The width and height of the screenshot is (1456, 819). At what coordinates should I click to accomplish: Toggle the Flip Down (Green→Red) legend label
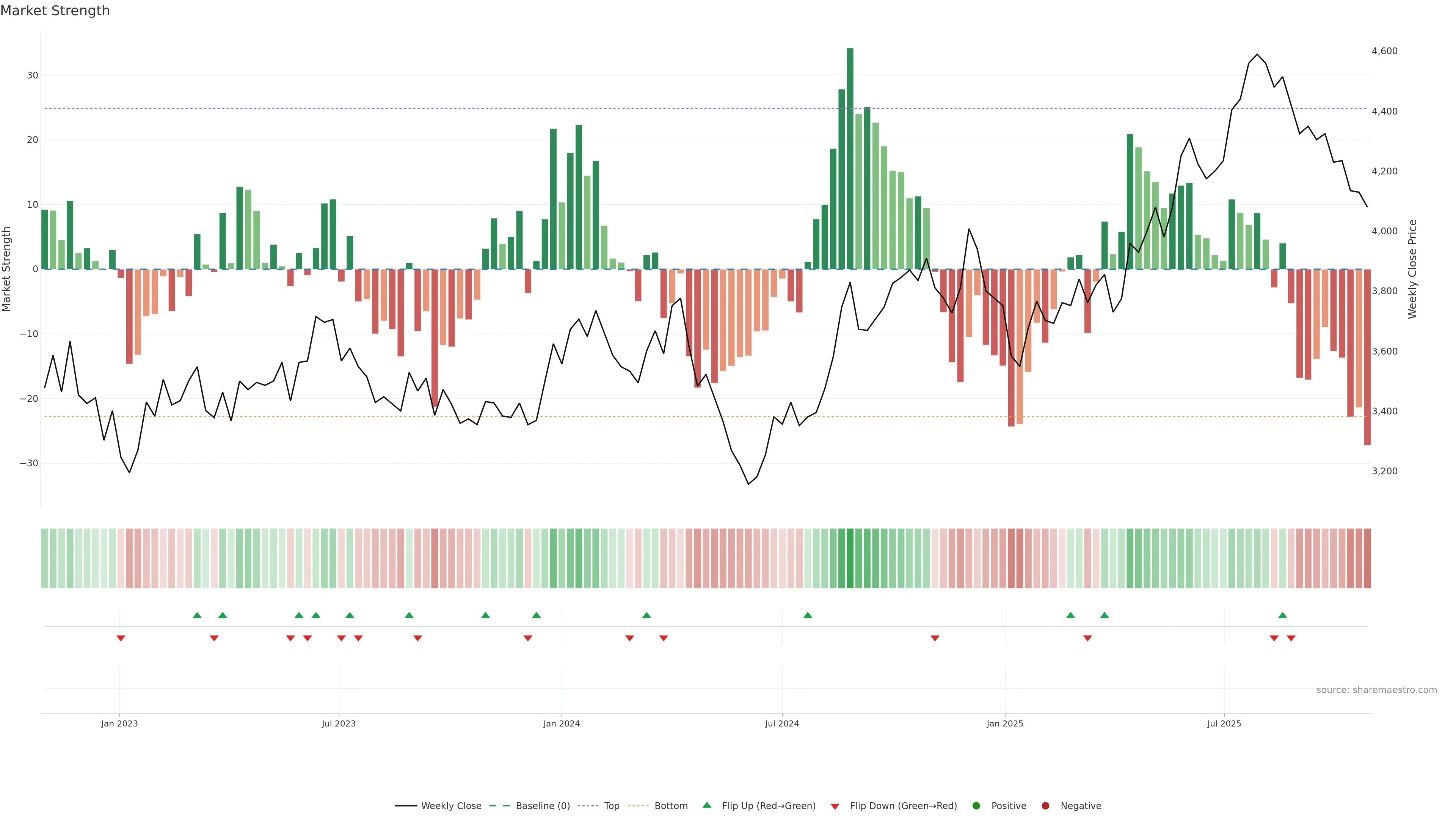point(903,806)
